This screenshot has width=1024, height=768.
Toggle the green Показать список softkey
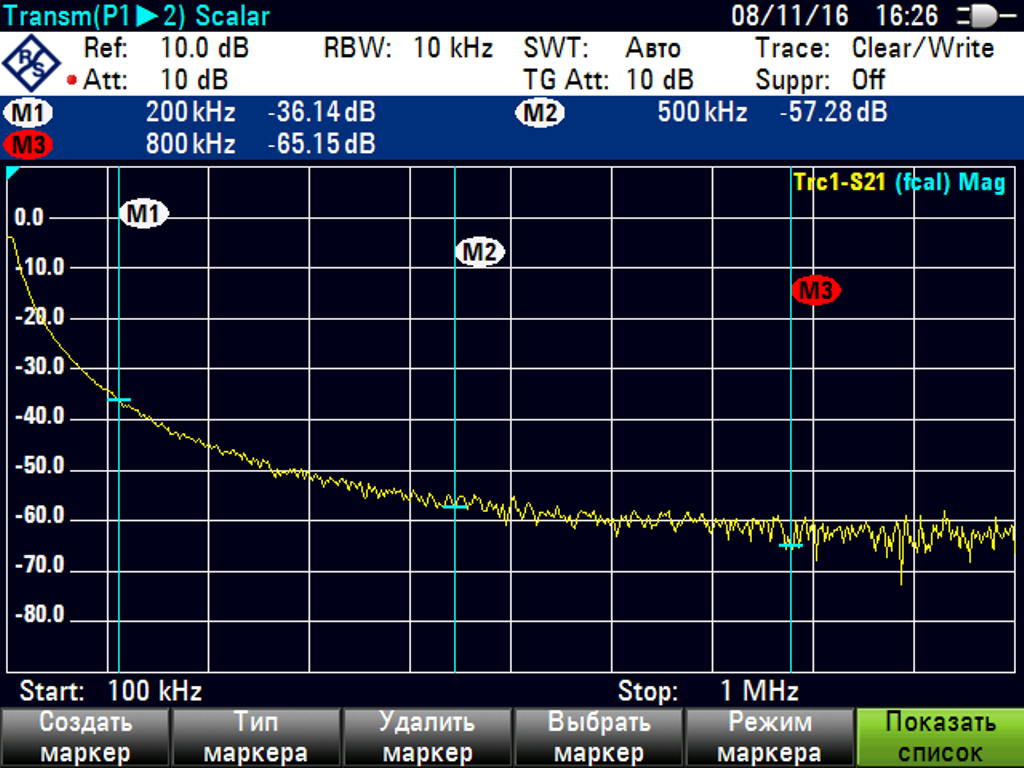pos(940,738)
